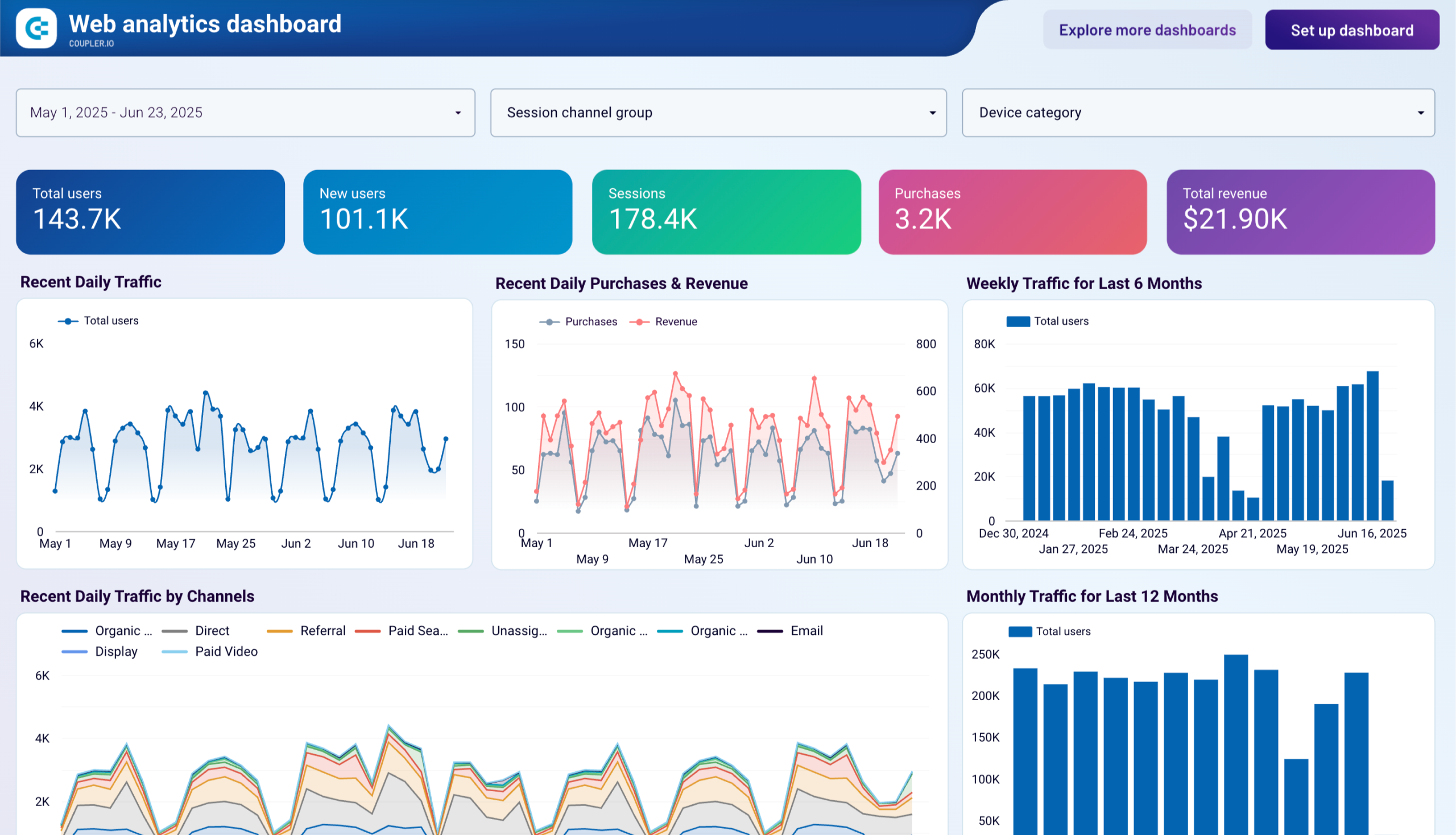Viewport: 1456px width, 835px height.
Task: Toggle the Display channel legend
Action: pyautogui.click(x=100, y=651)
